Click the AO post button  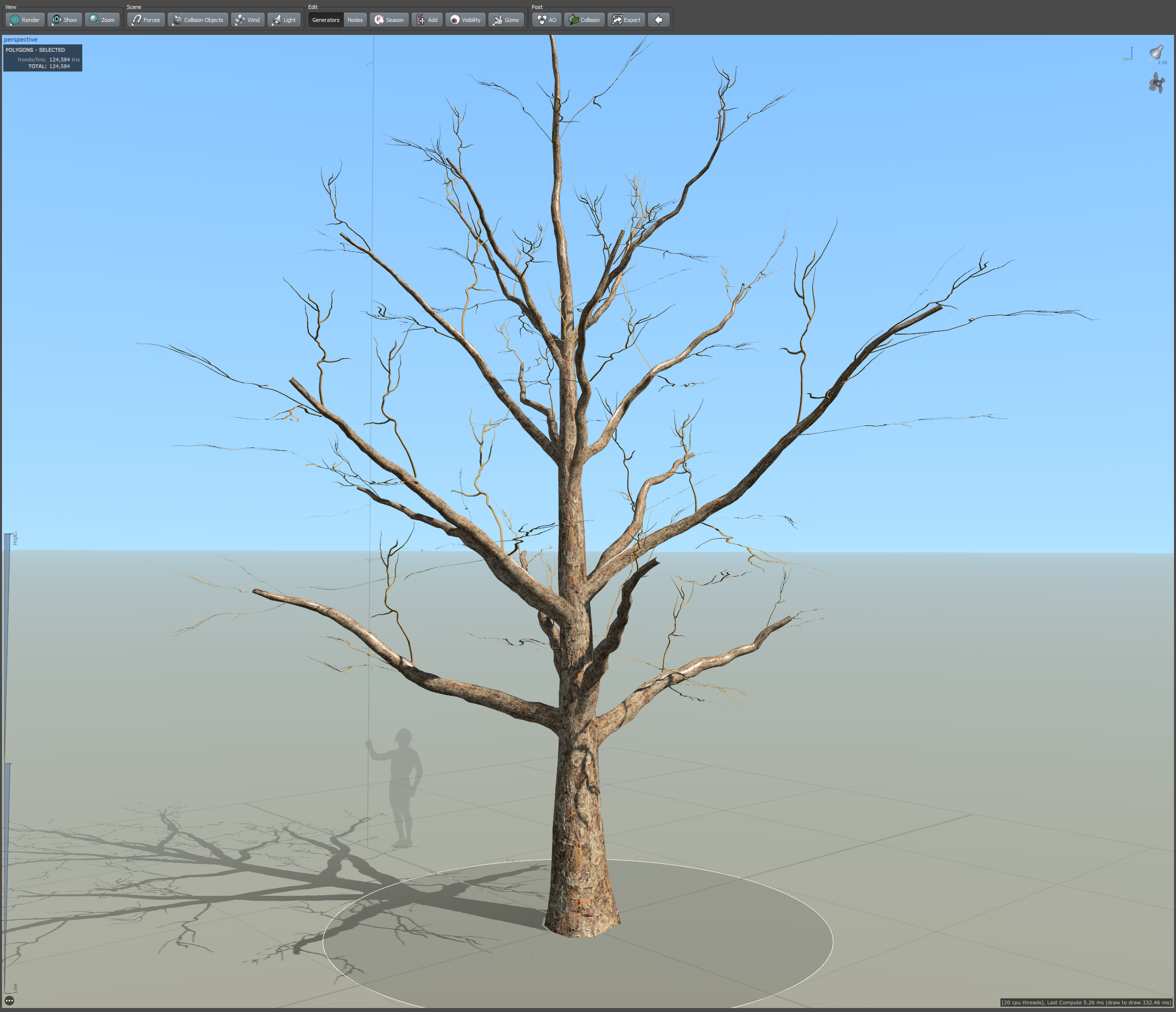tap(547, 20)
